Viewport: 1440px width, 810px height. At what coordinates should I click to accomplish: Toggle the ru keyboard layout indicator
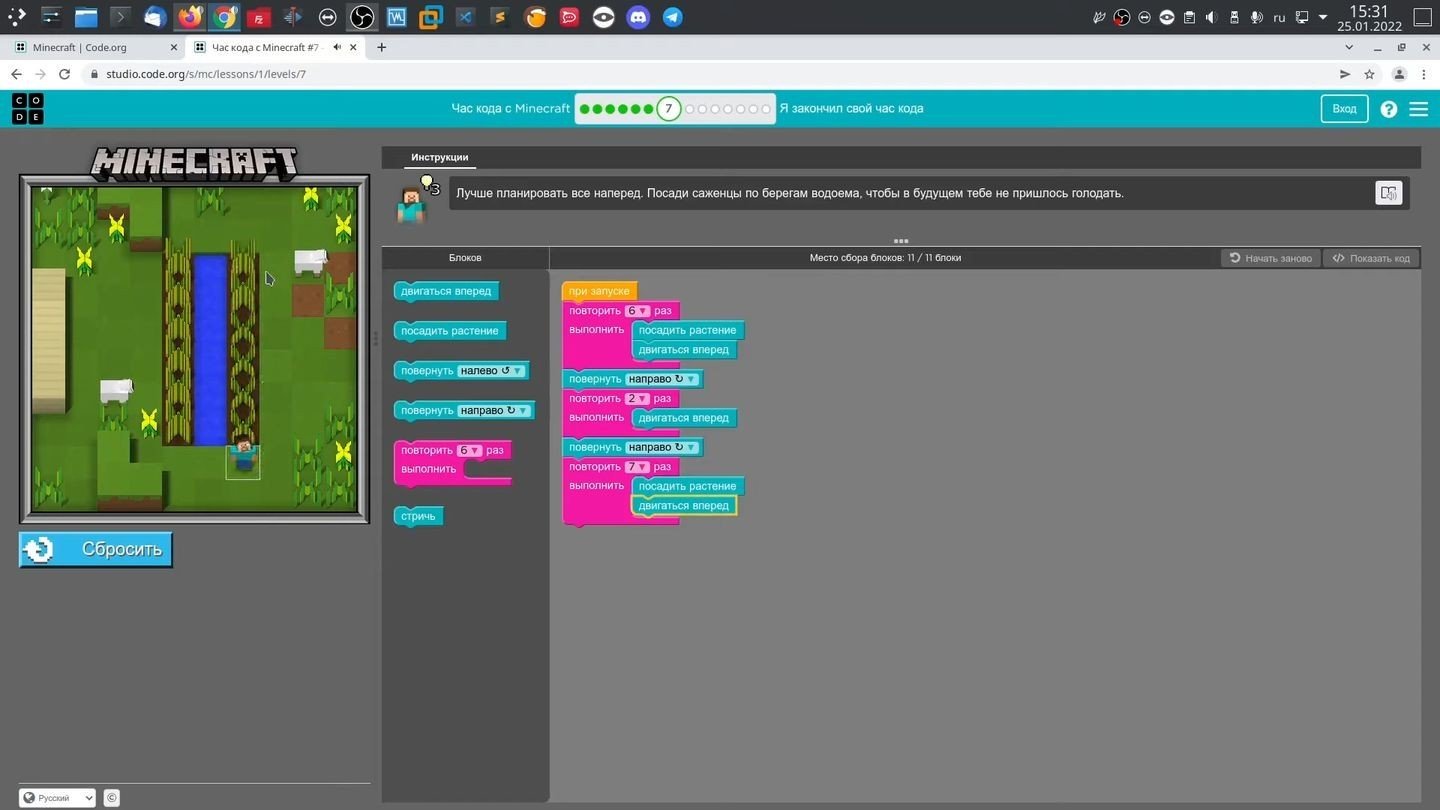pyautogui.click(x=1279, y=18)
